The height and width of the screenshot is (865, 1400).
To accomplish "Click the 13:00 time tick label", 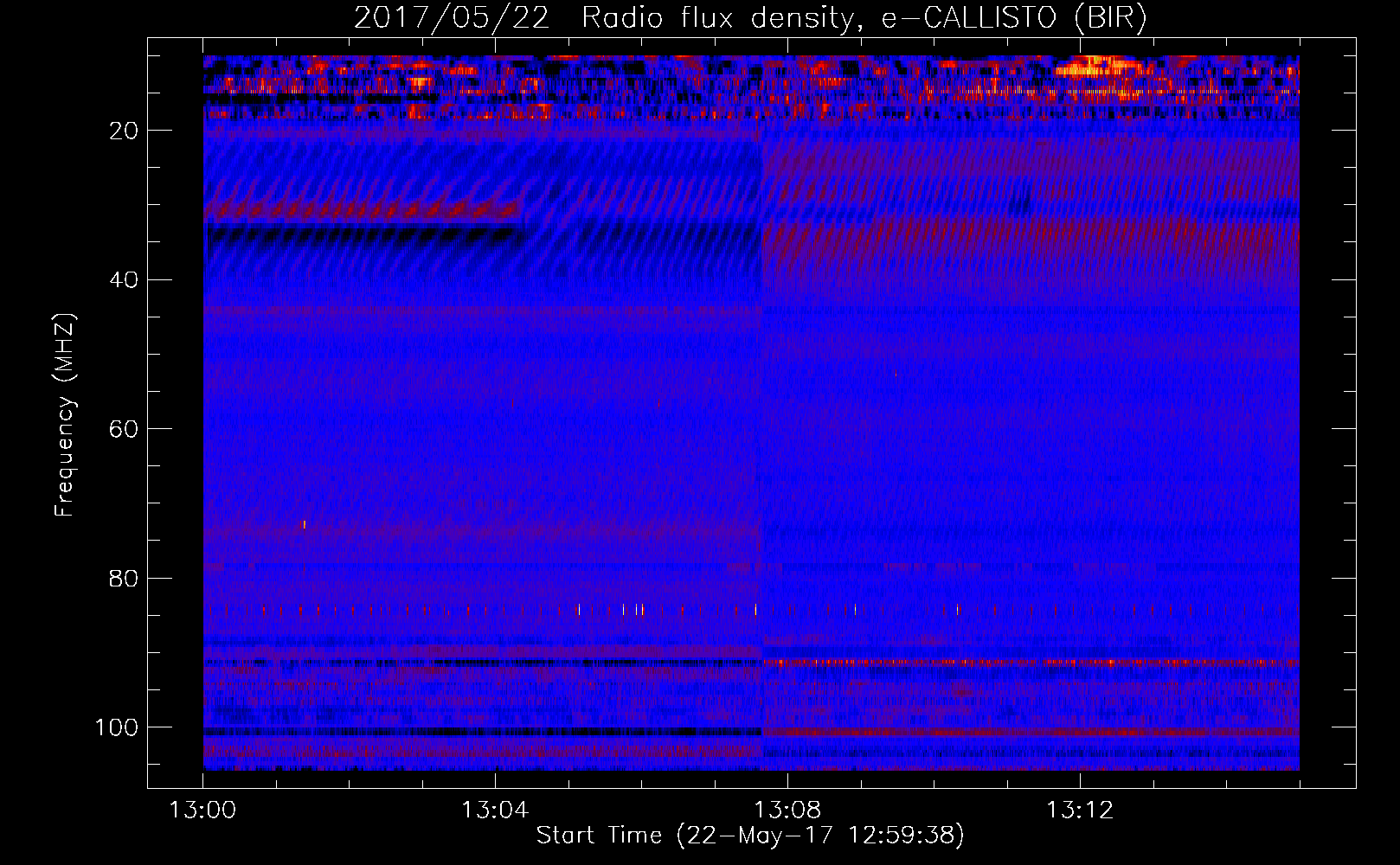I will [202, 811].
